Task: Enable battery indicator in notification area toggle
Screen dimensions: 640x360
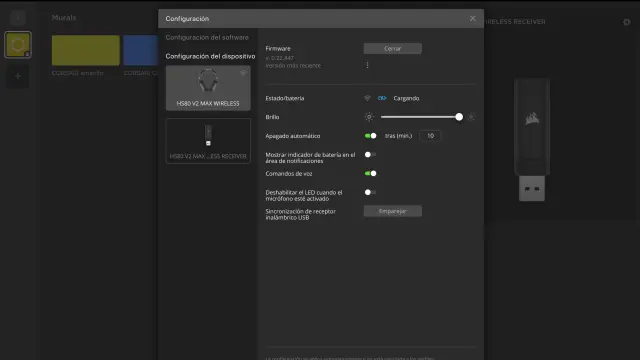Action: [370, 155]
